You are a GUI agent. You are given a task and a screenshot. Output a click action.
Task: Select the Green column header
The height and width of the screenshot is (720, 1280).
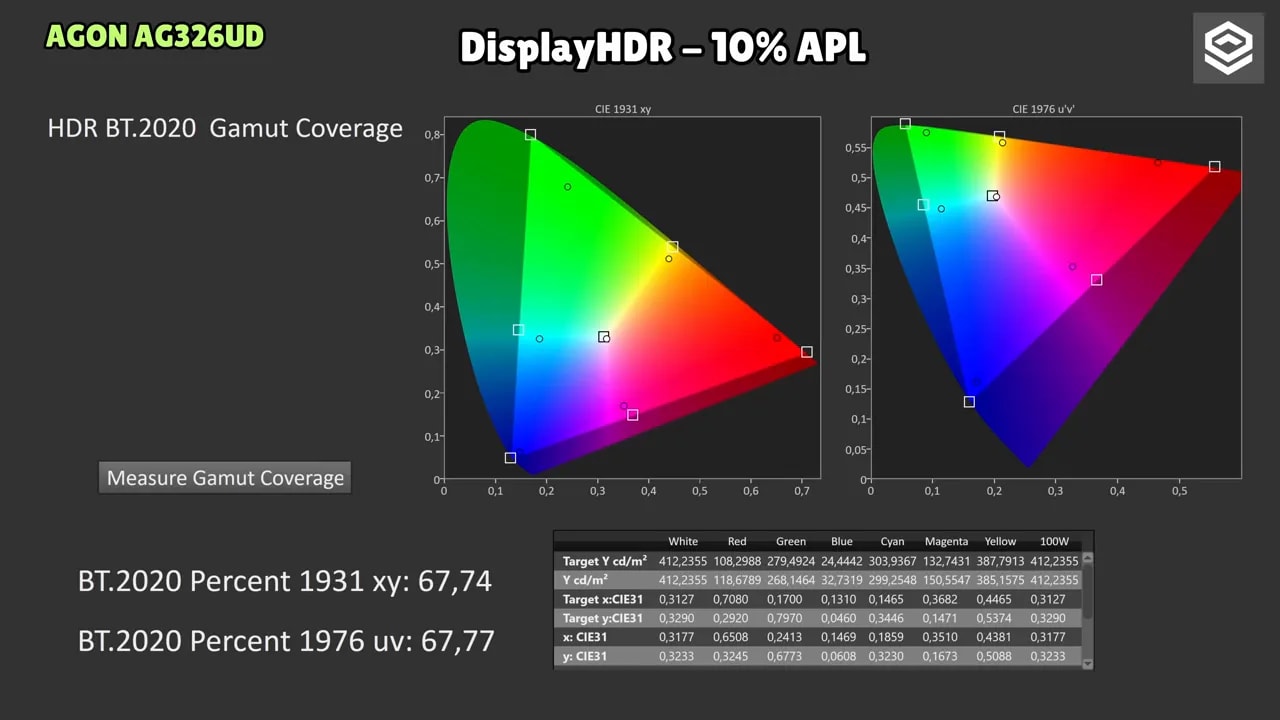[791, 542]
